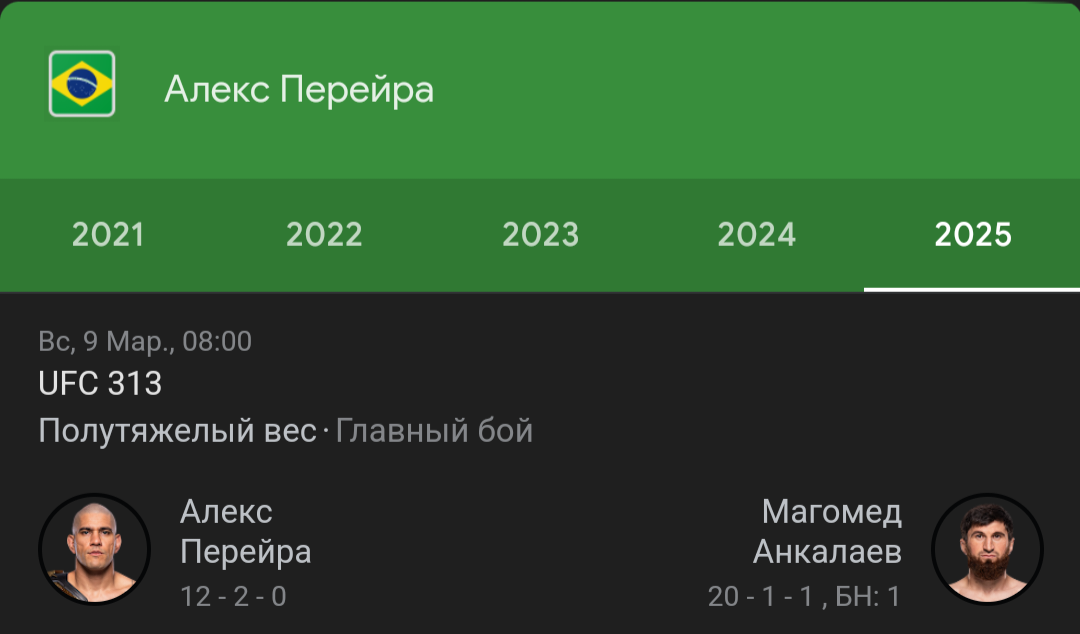This screenshot has width=1080, height=634.
Task: Click the header title Алекс Перейра
Action: click(x=299, y=90)
